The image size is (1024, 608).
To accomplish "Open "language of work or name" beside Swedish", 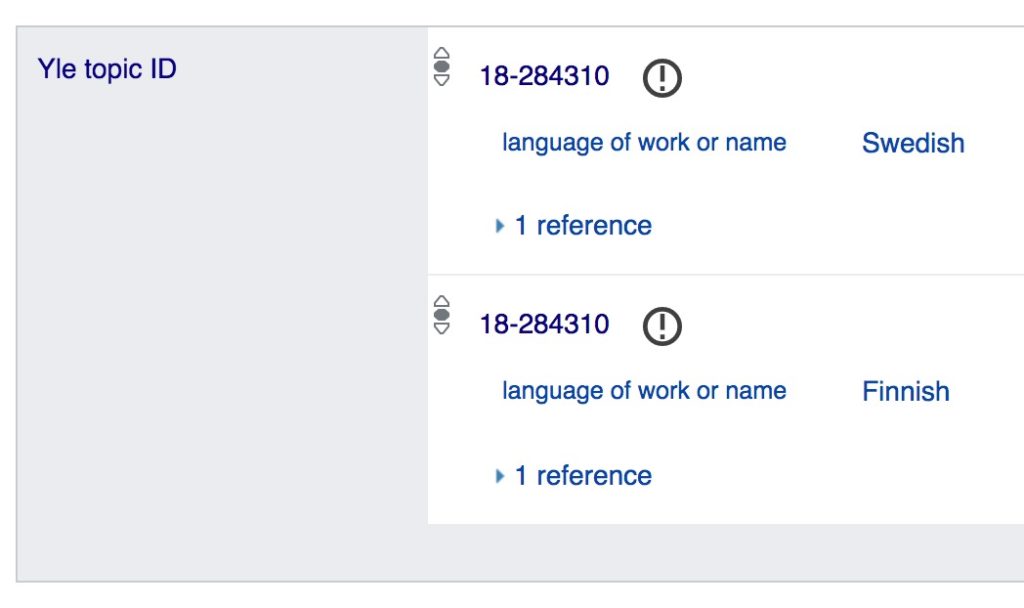I will coord(644,142).
